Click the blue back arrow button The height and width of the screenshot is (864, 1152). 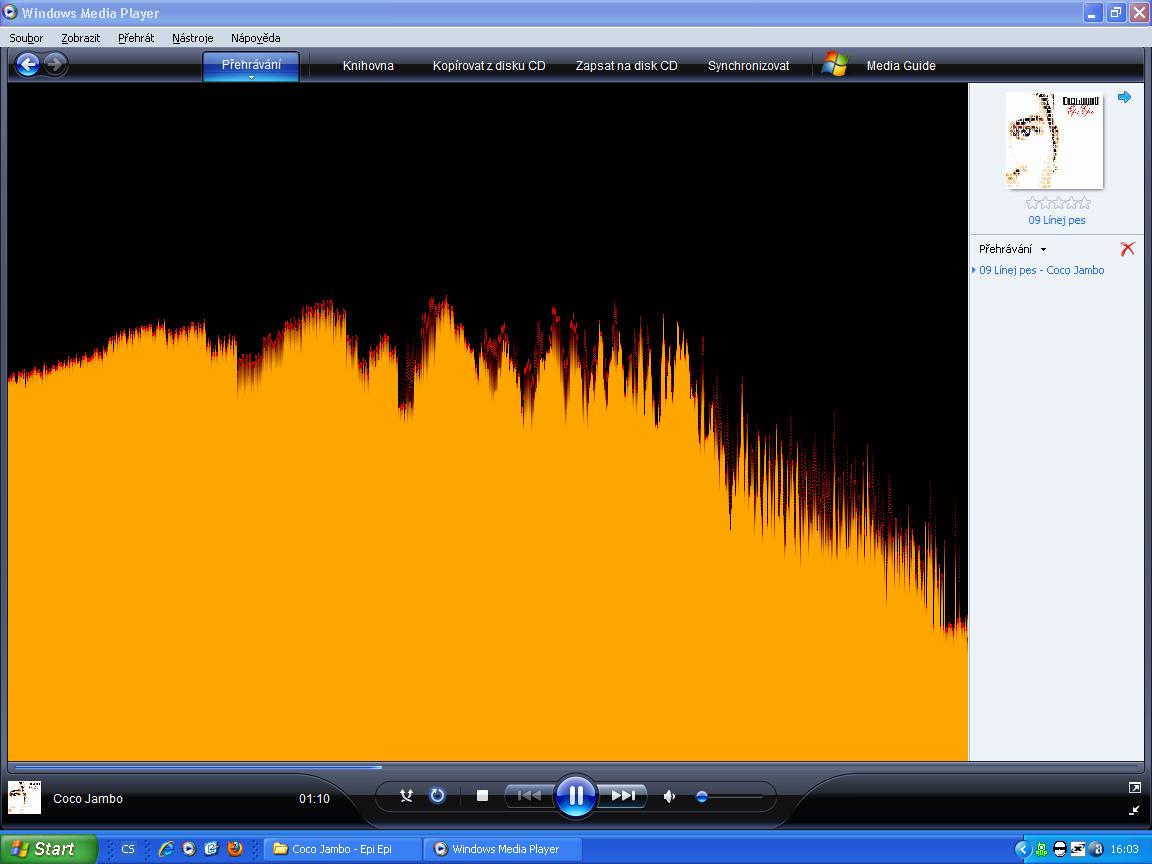pyautogui.click(x=27, y=65)
